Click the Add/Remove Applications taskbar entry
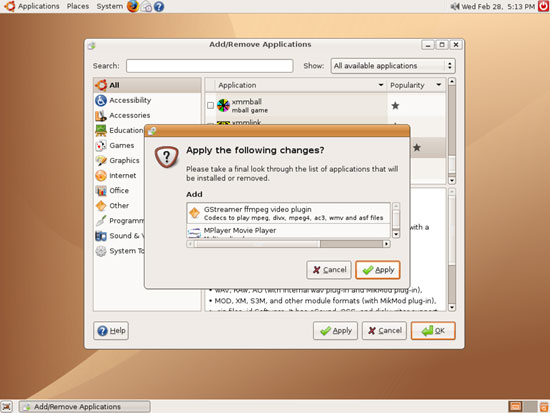Viewport: 550px width, 413px height. pyautogui.click(x=85, y=407)
